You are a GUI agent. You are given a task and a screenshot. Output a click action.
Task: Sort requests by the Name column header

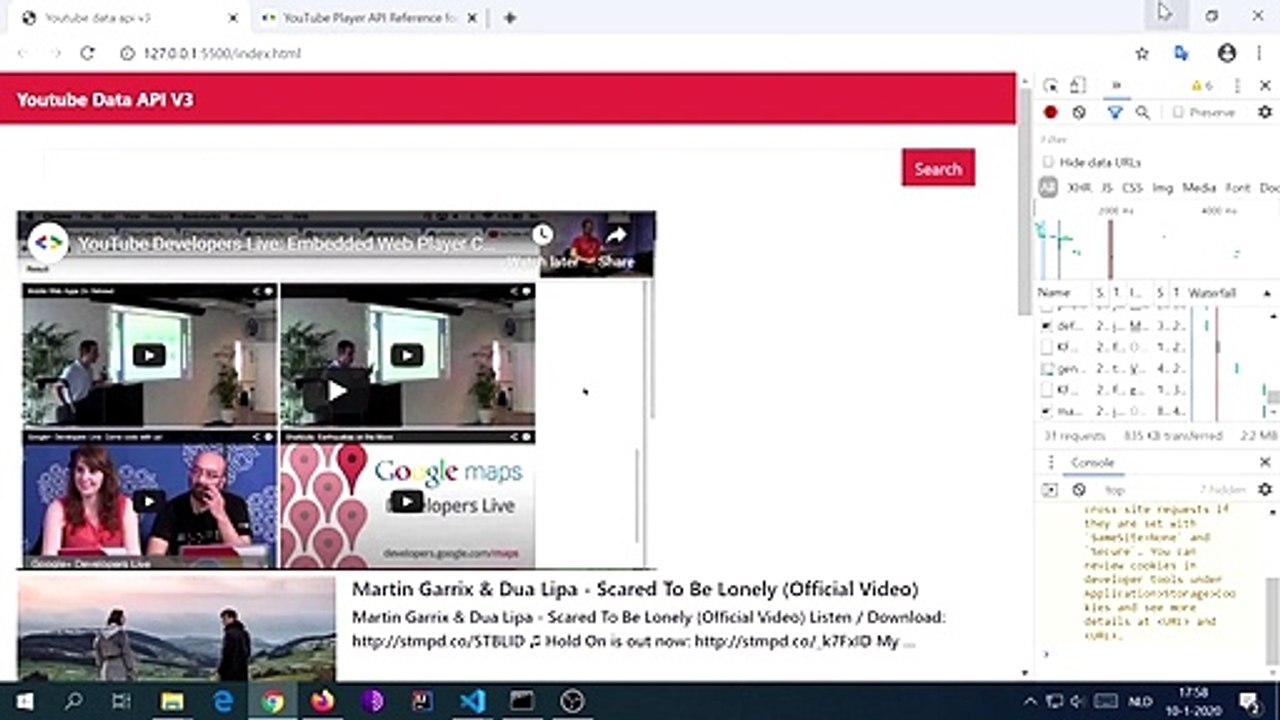(1054, 293)
